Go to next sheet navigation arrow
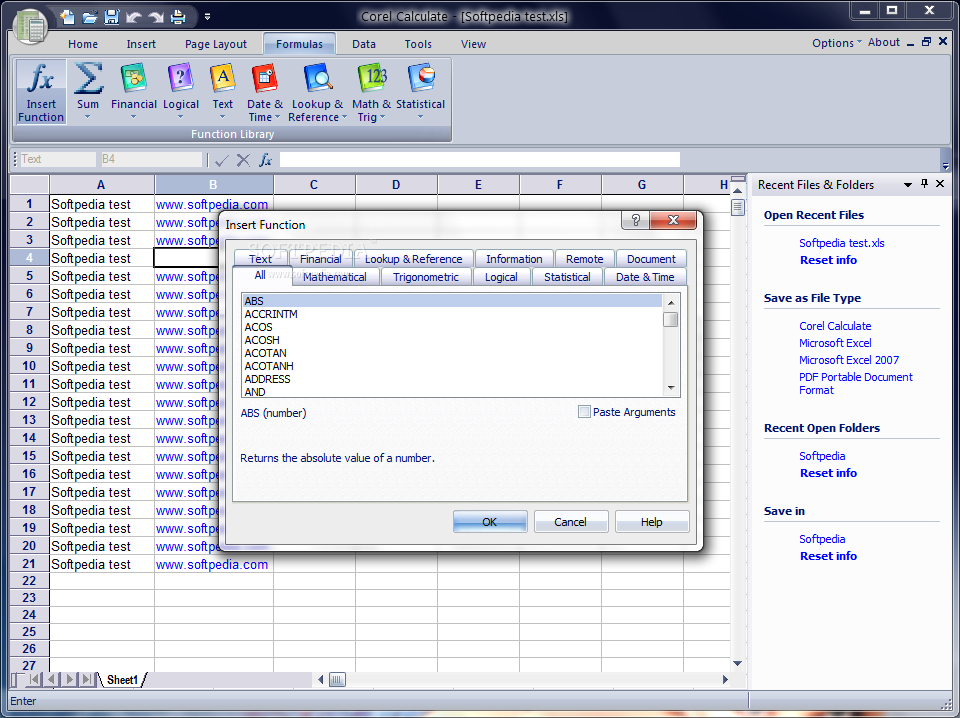960x718 pixels. [70, 679]
